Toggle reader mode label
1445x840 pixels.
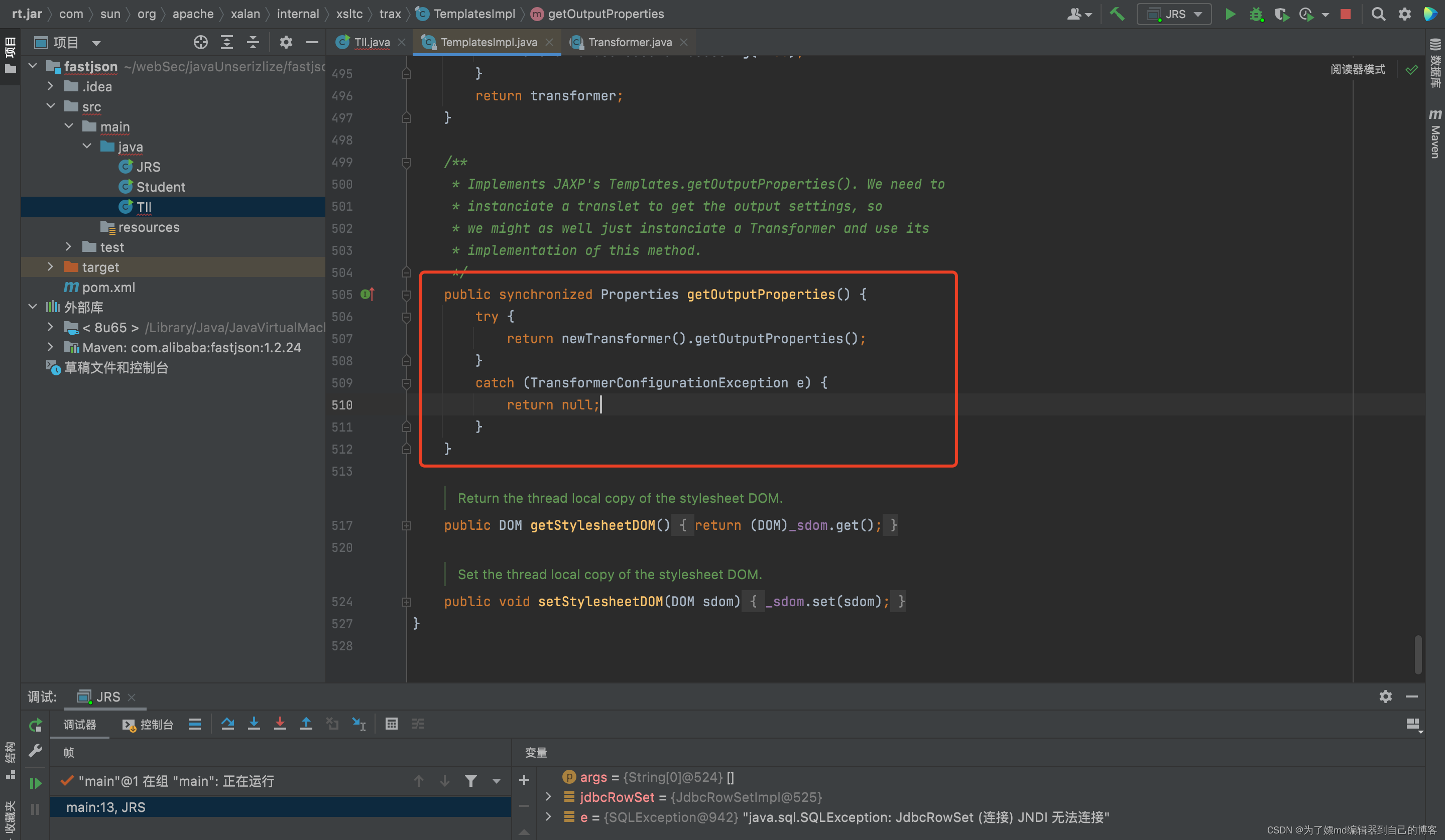coord(1357,69)
